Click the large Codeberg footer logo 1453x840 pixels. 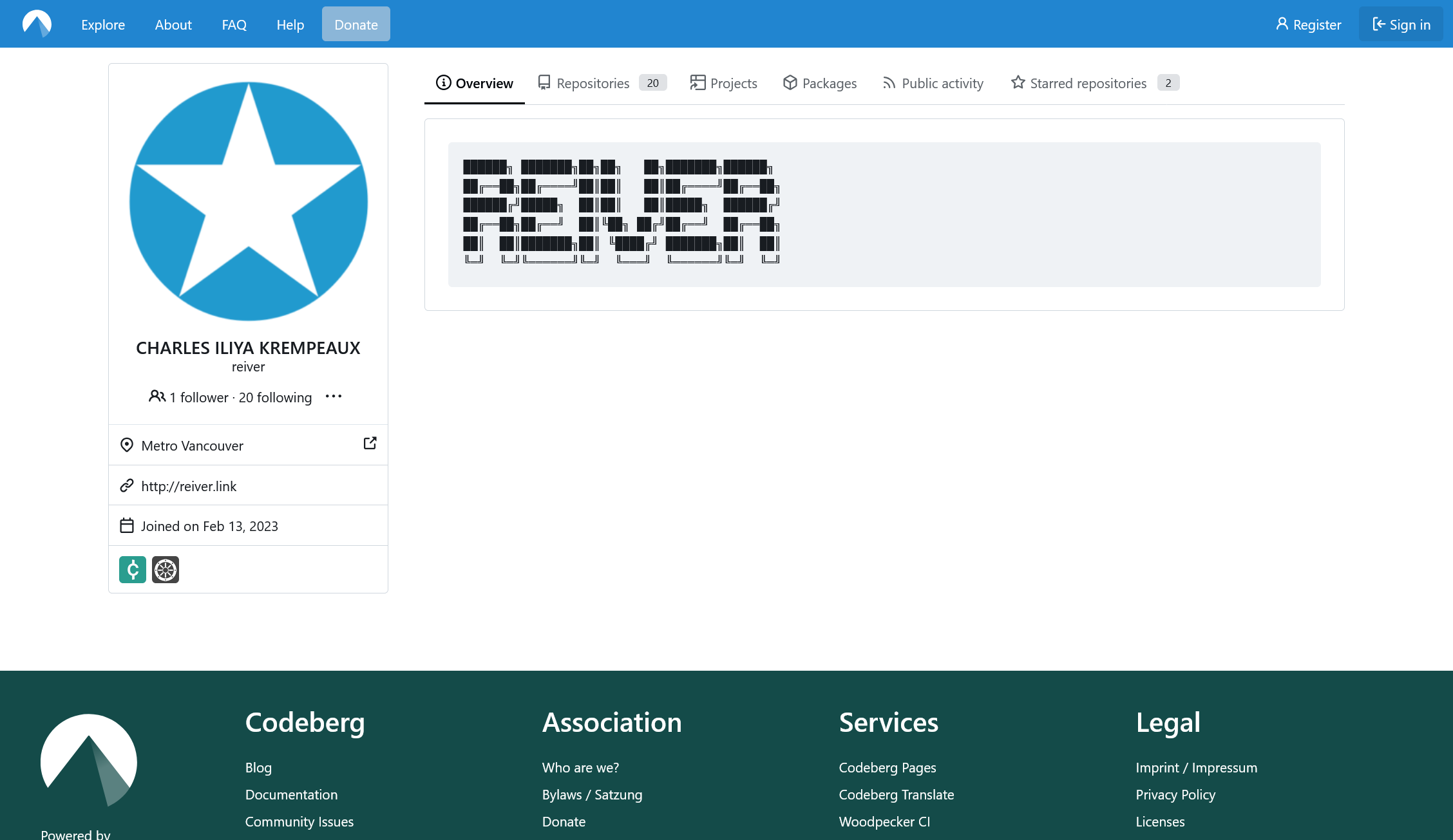89,760
